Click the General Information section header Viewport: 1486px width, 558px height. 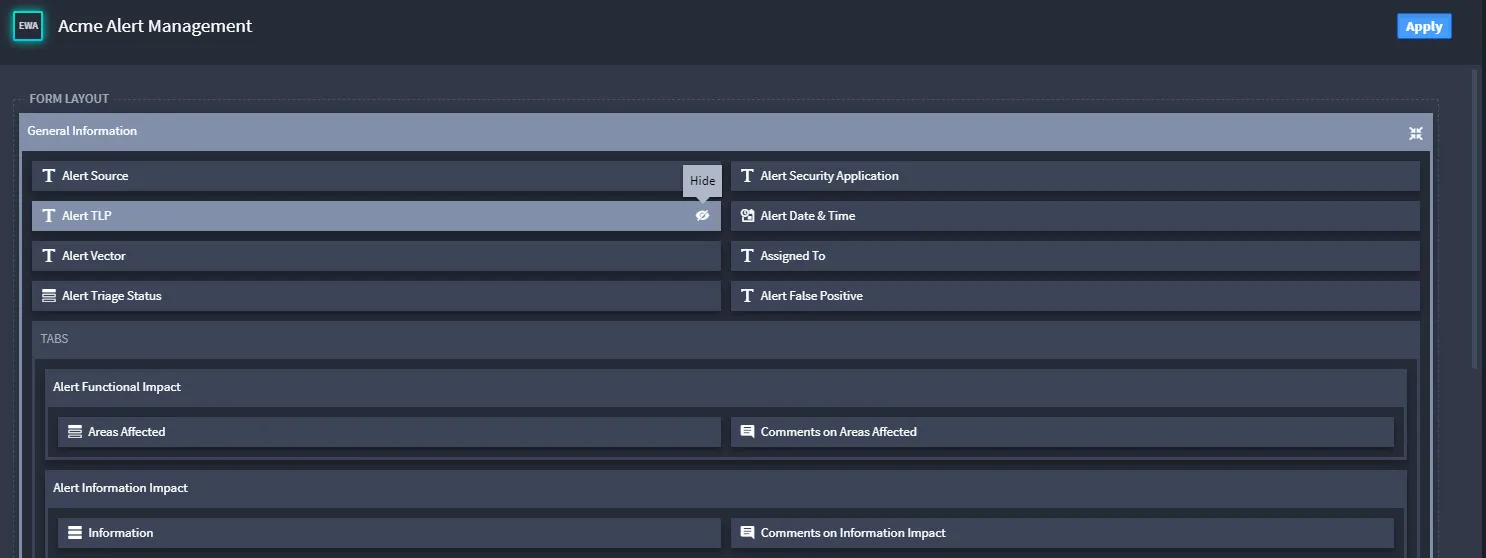click(x=726, y=132)
